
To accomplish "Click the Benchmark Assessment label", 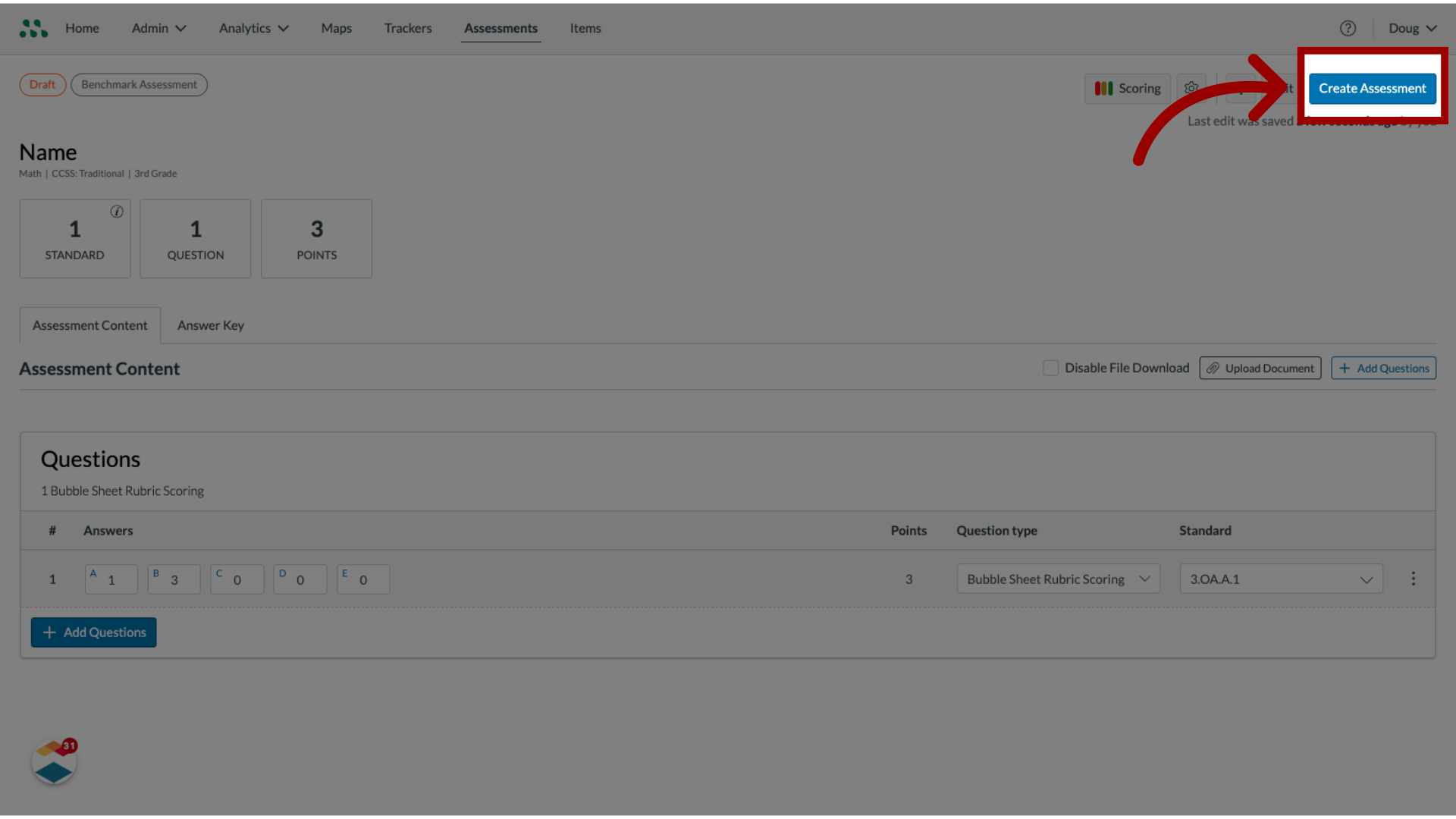I will tap(139, 84).
